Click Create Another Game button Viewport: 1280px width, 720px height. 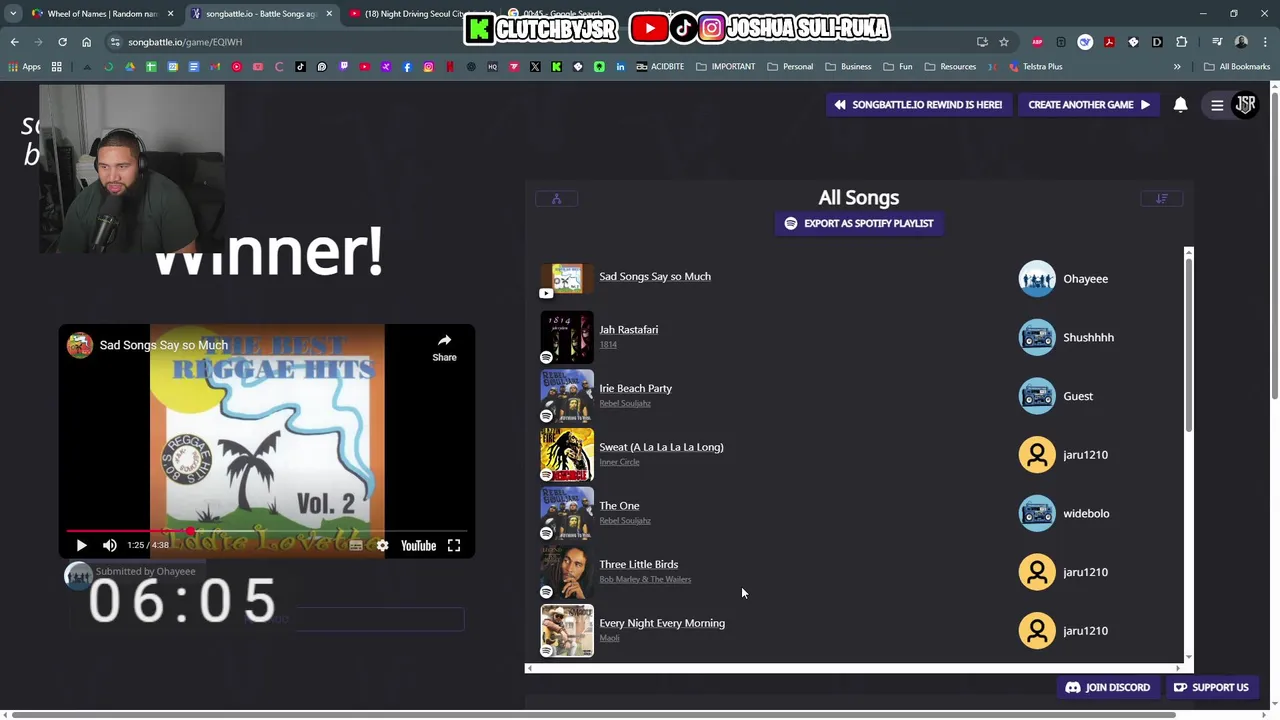[x=1089, y=104]
